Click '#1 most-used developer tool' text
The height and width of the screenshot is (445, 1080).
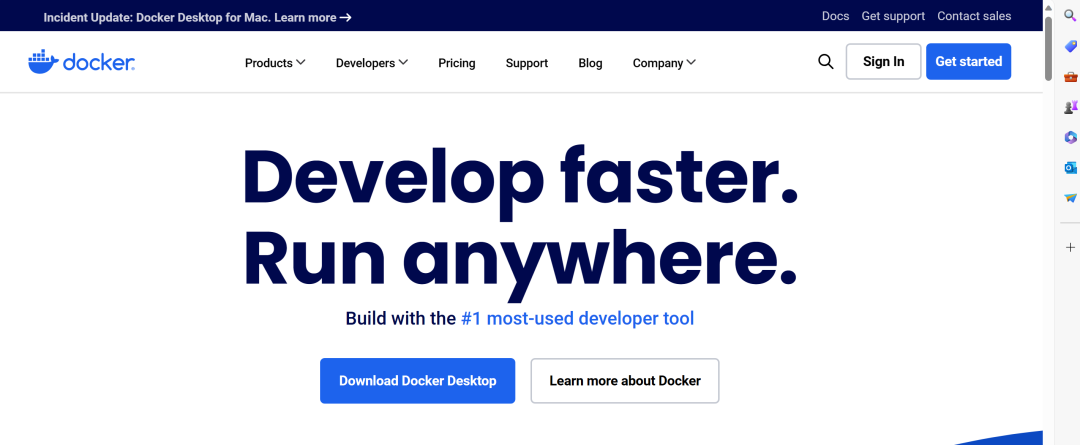(x=577, y=318)
